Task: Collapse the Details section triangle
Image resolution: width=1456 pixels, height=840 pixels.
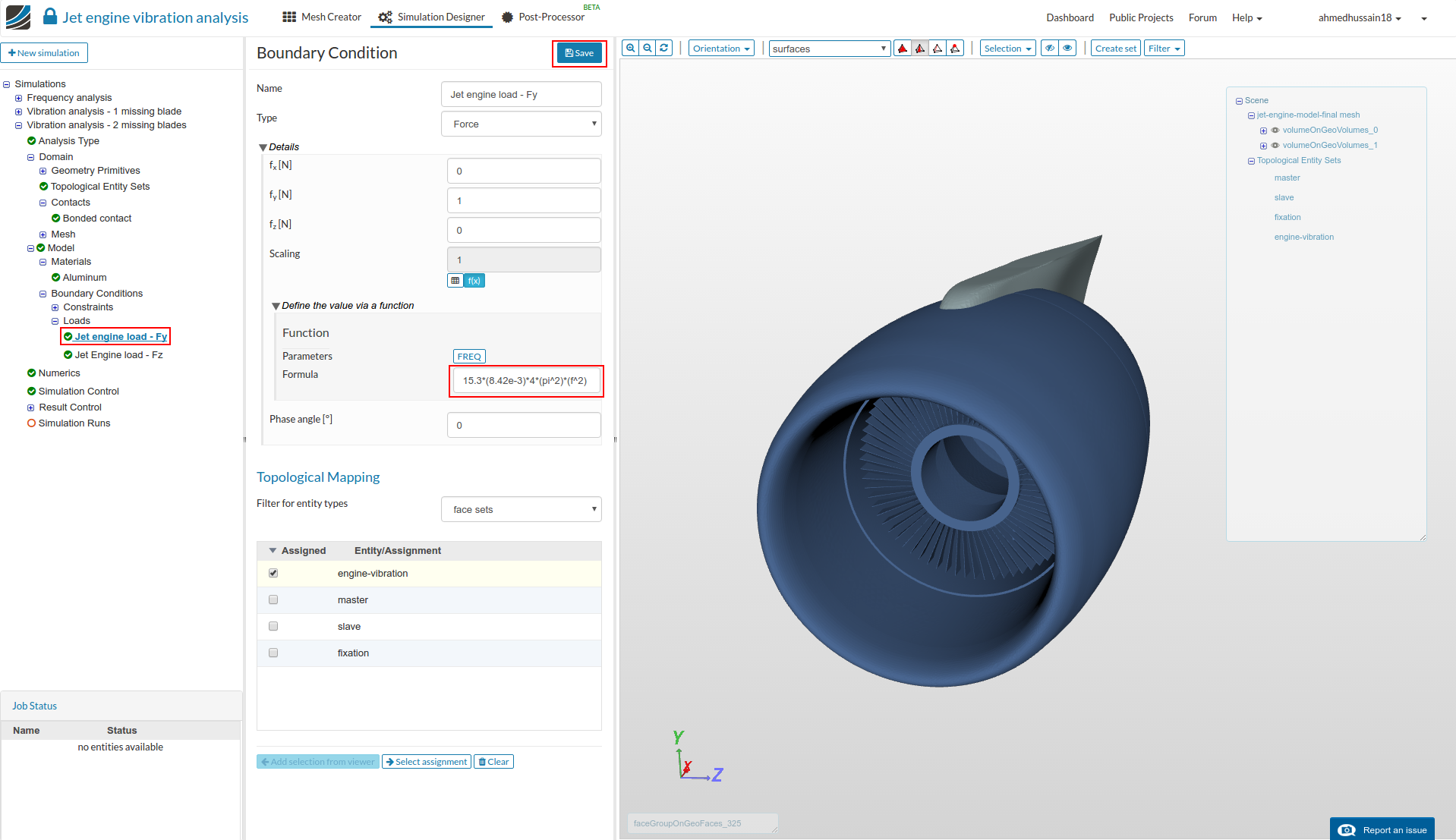Action: click(263, 148)
